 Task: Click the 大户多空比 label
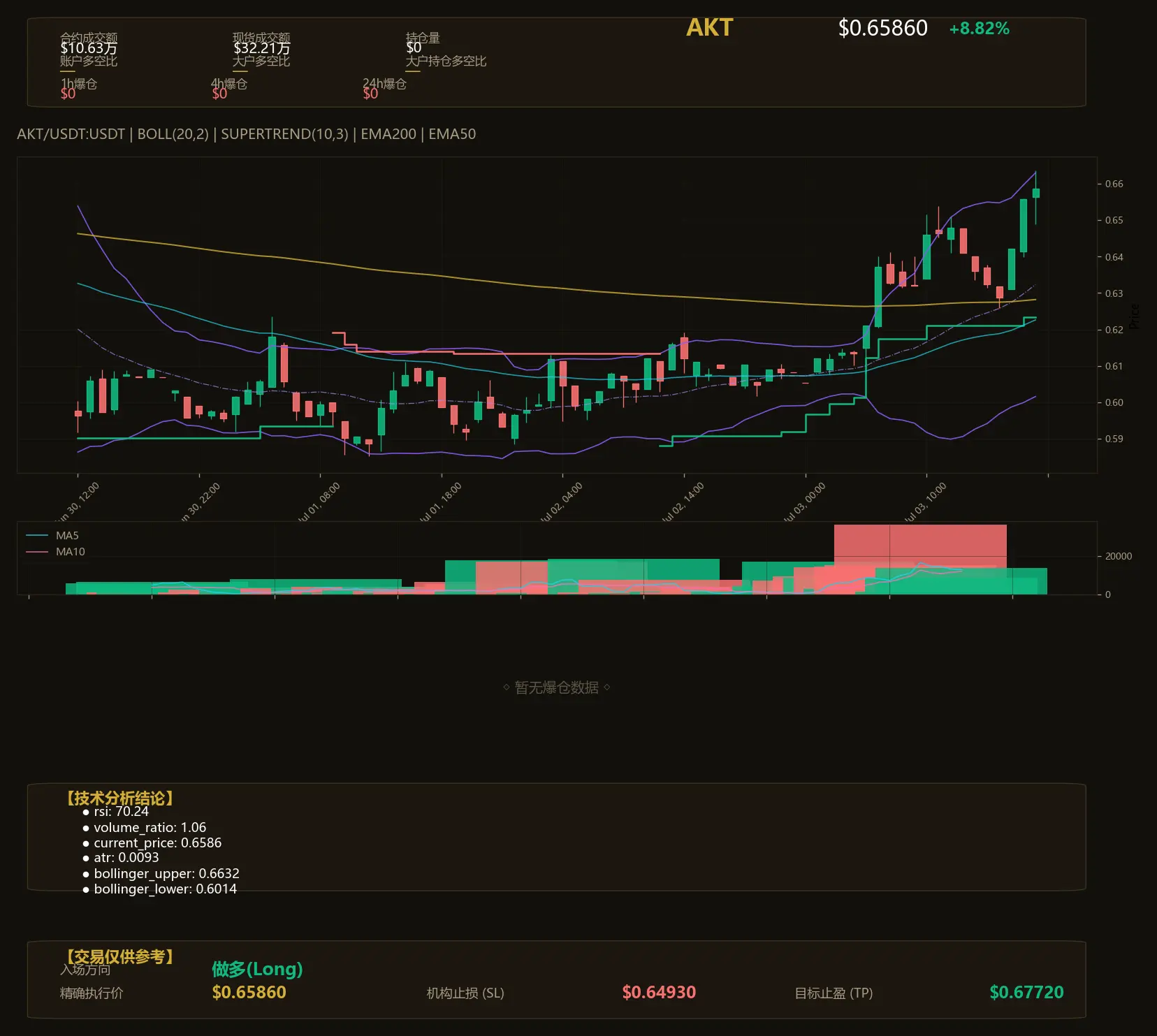[x=261, y=61]
